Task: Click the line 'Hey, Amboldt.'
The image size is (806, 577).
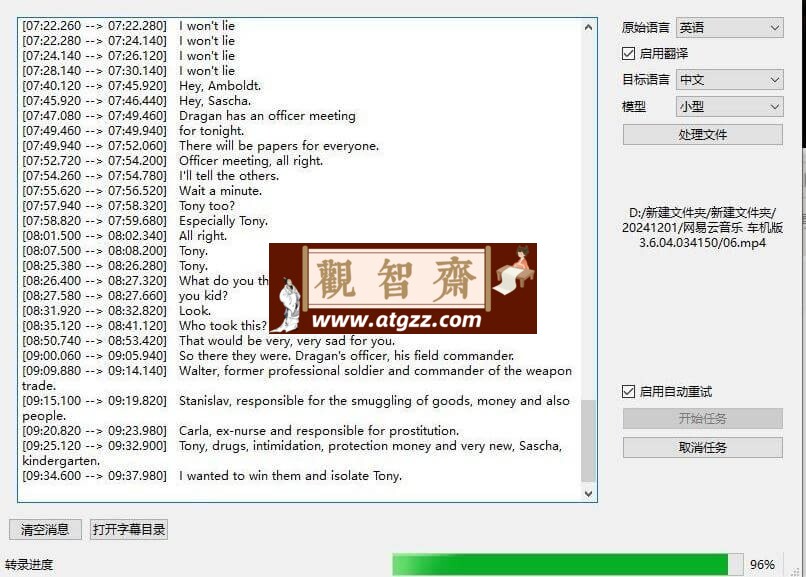Action: [x=220, y=86]
